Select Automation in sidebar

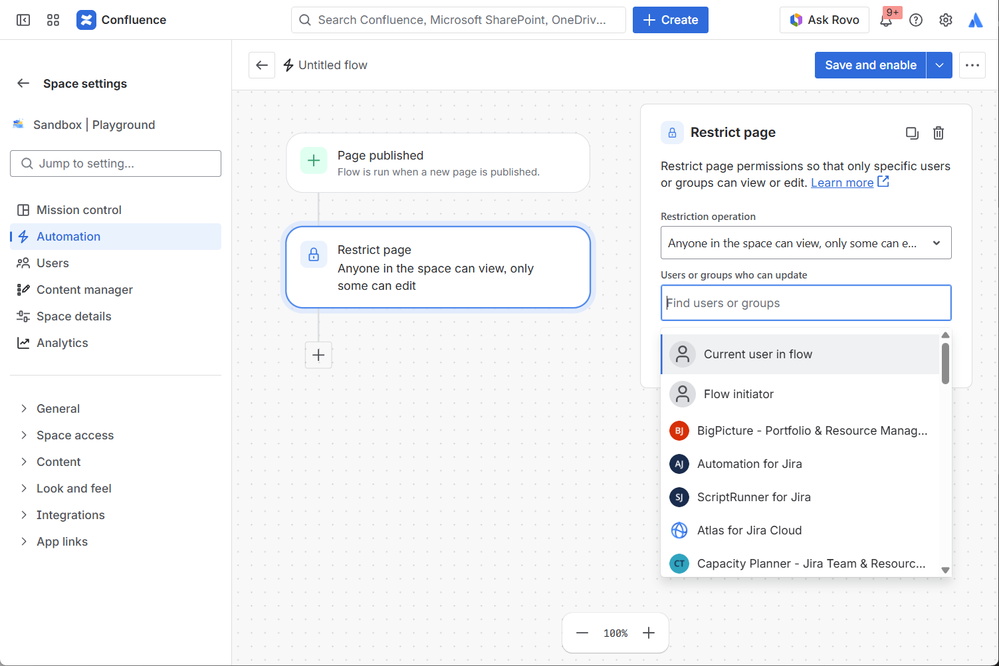[115, 236]
